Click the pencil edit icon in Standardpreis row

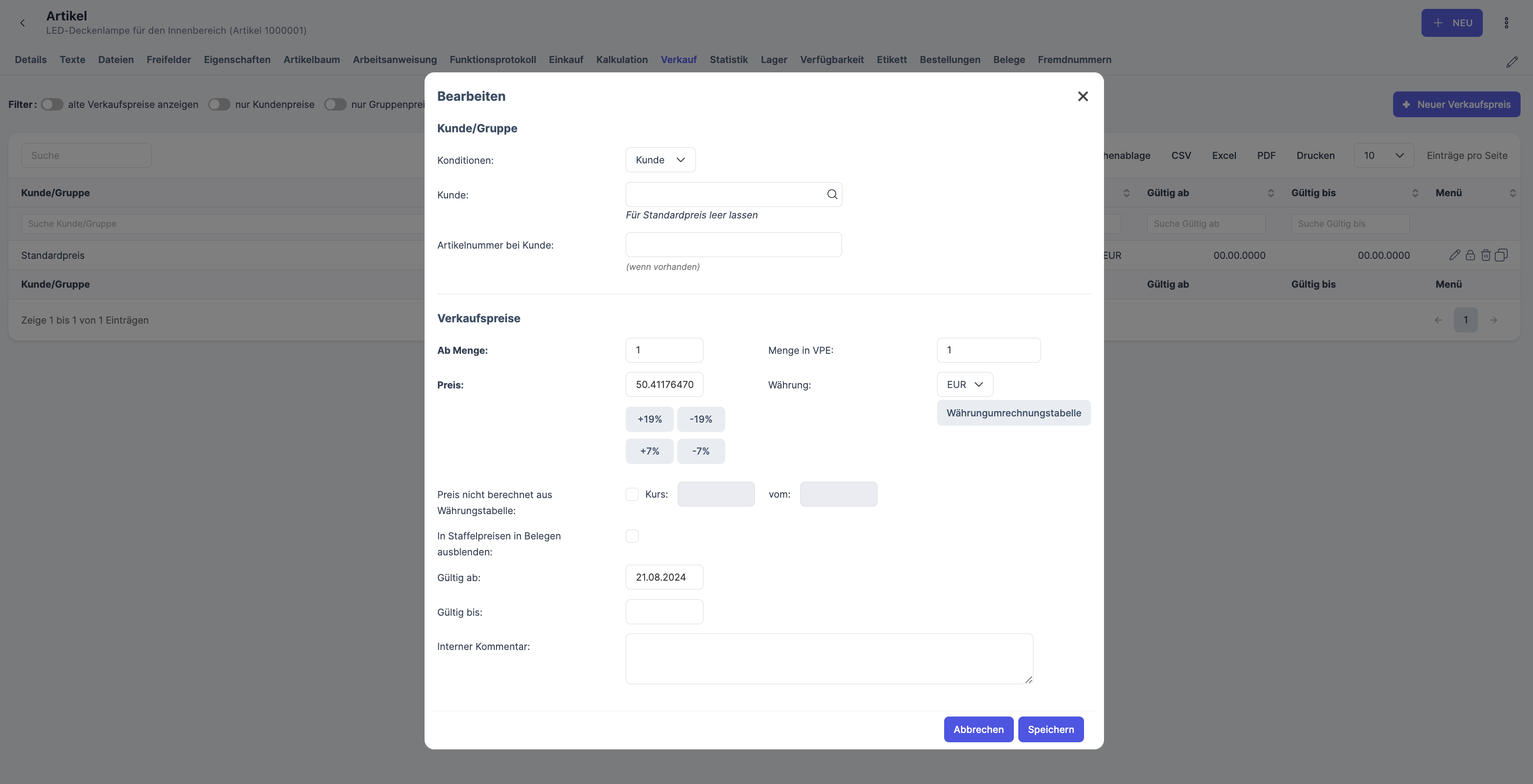pyautogui.click(x=1454, y=255)
